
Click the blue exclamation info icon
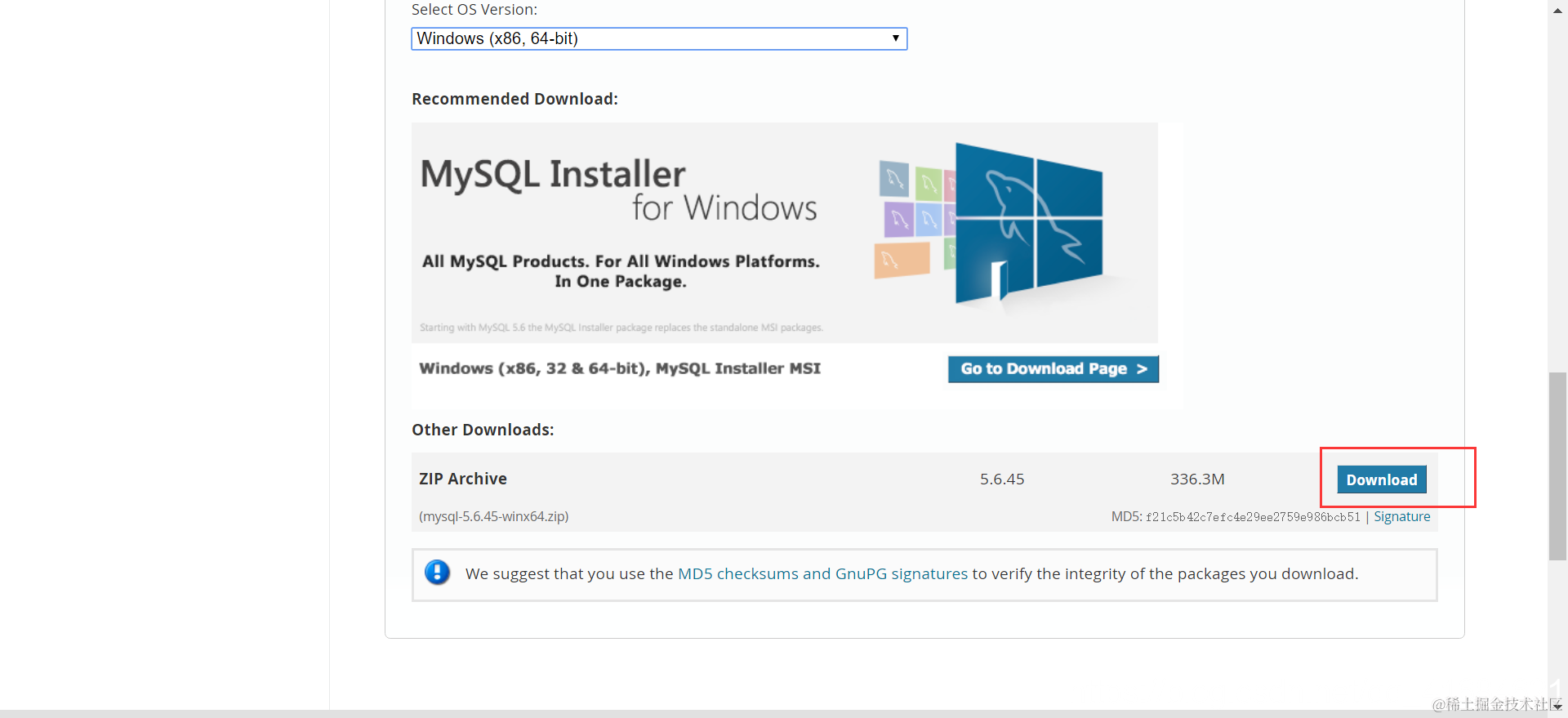click(x=438, y=573)
